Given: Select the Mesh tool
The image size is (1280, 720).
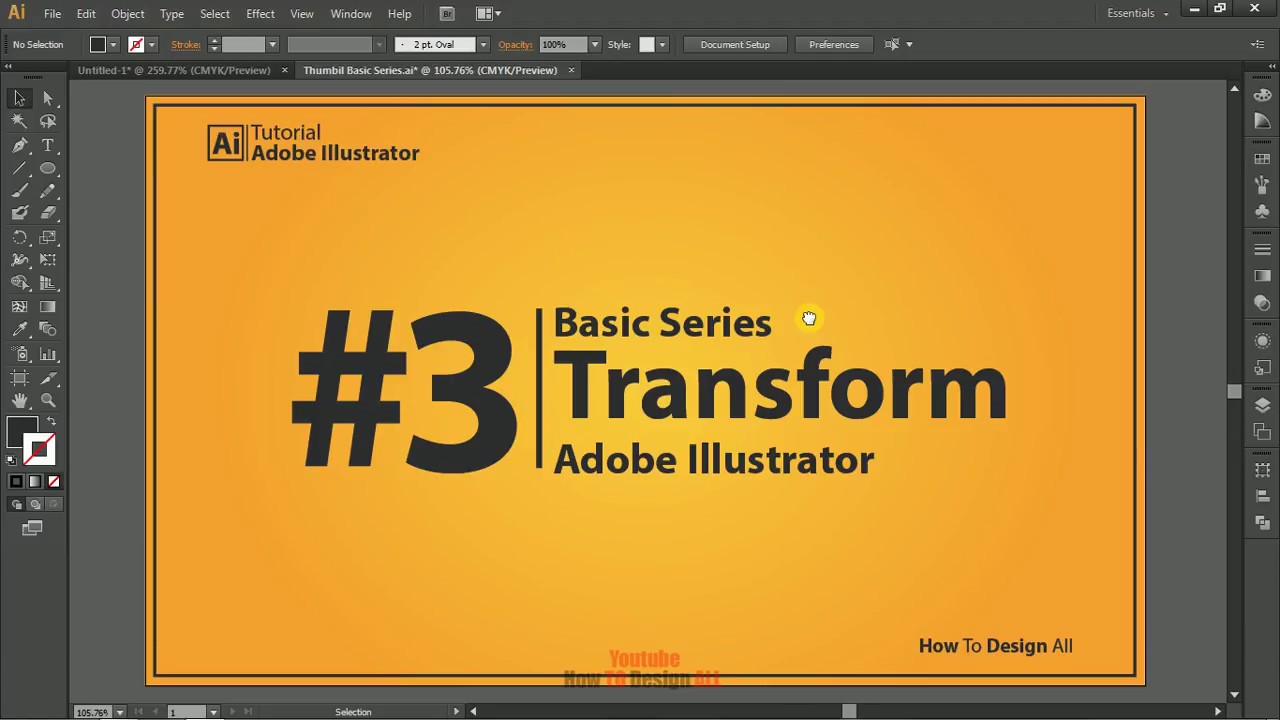Looking at the screenshot, I should coord(19,307).
